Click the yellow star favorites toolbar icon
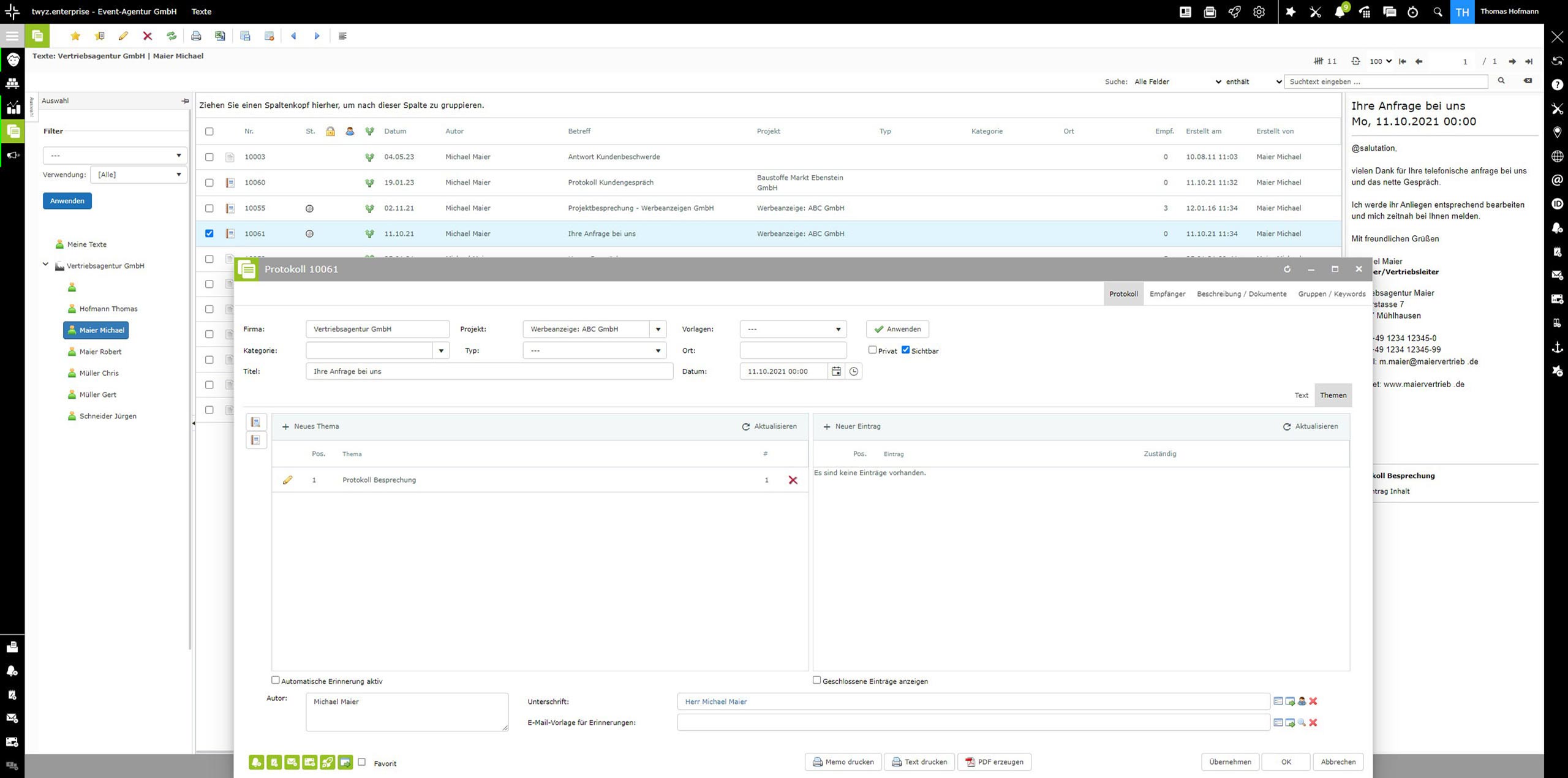This screenshot has width=1568, height=778. click(75, 36)
